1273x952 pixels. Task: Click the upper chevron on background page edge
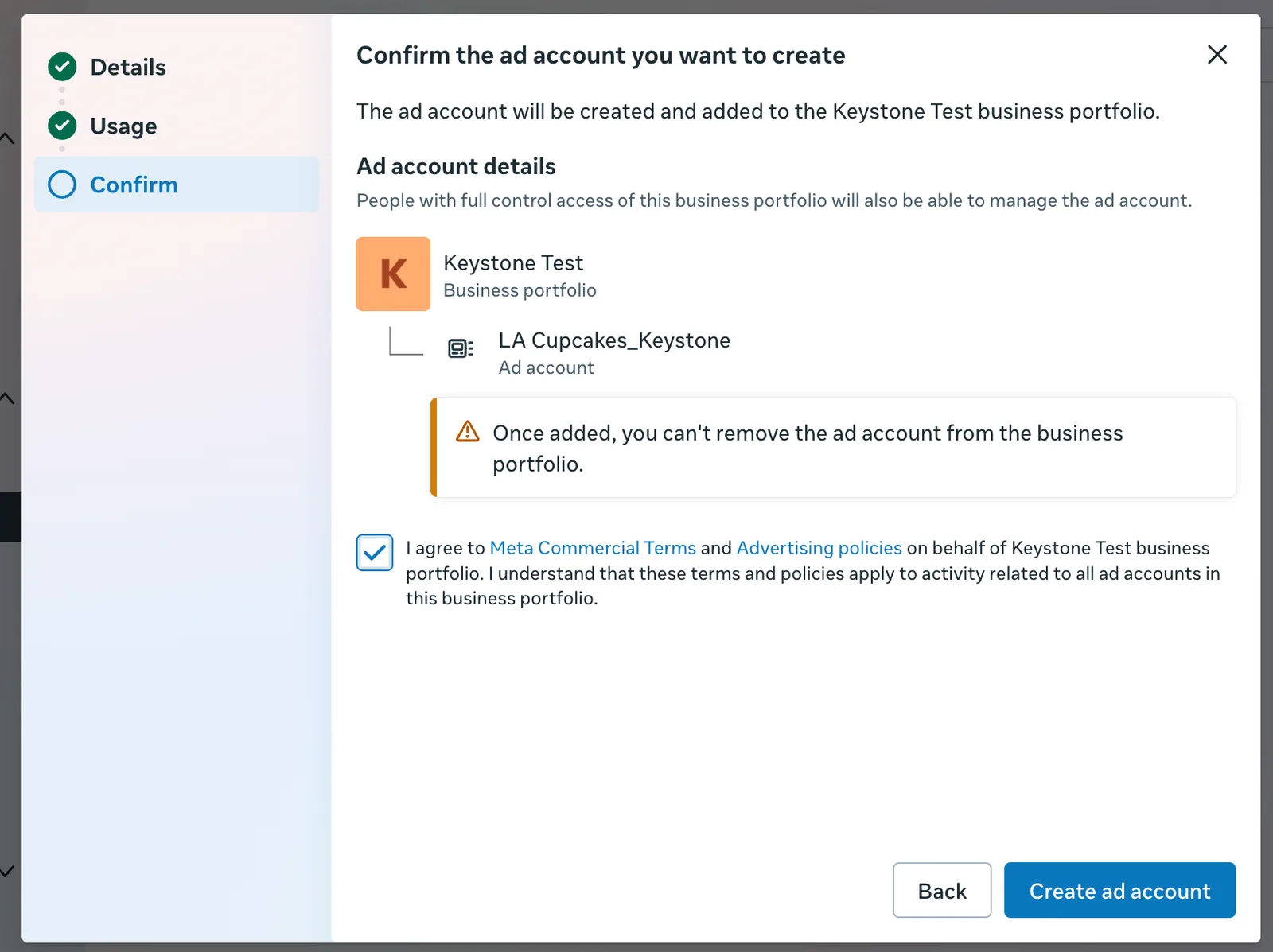[x=7, y=138]
